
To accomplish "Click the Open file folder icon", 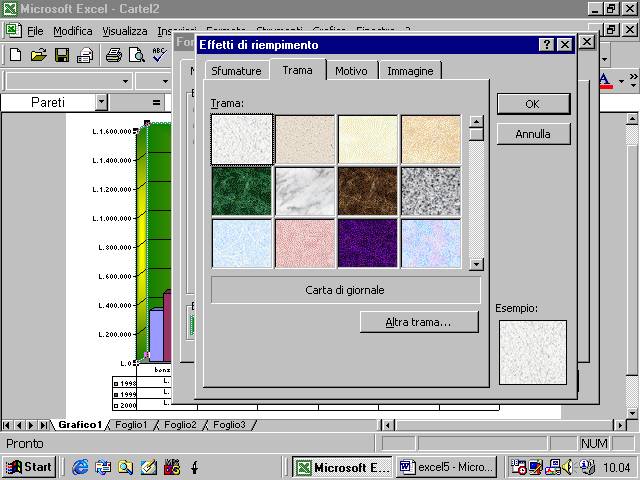I will pos(38,55).
